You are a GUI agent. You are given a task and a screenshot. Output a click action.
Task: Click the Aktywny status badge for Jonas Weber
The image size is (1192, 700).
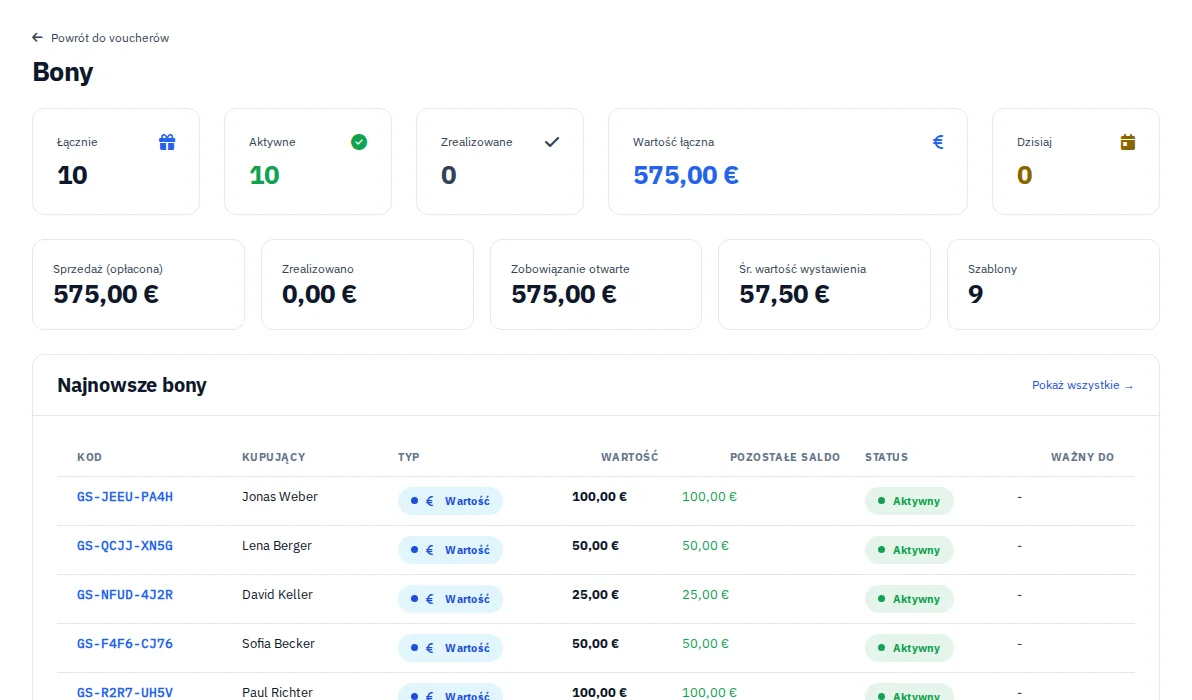click(909, 501)
